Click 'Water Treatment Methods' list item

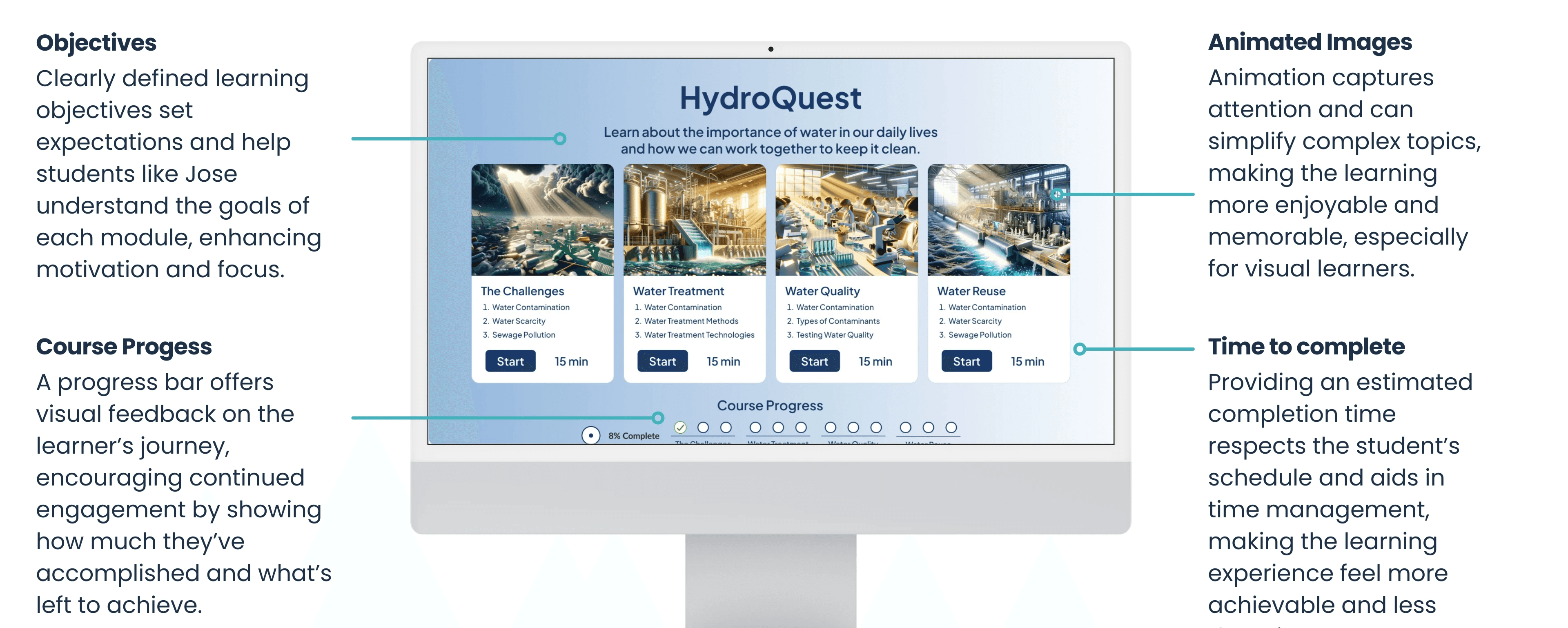(x=691, y=321)
